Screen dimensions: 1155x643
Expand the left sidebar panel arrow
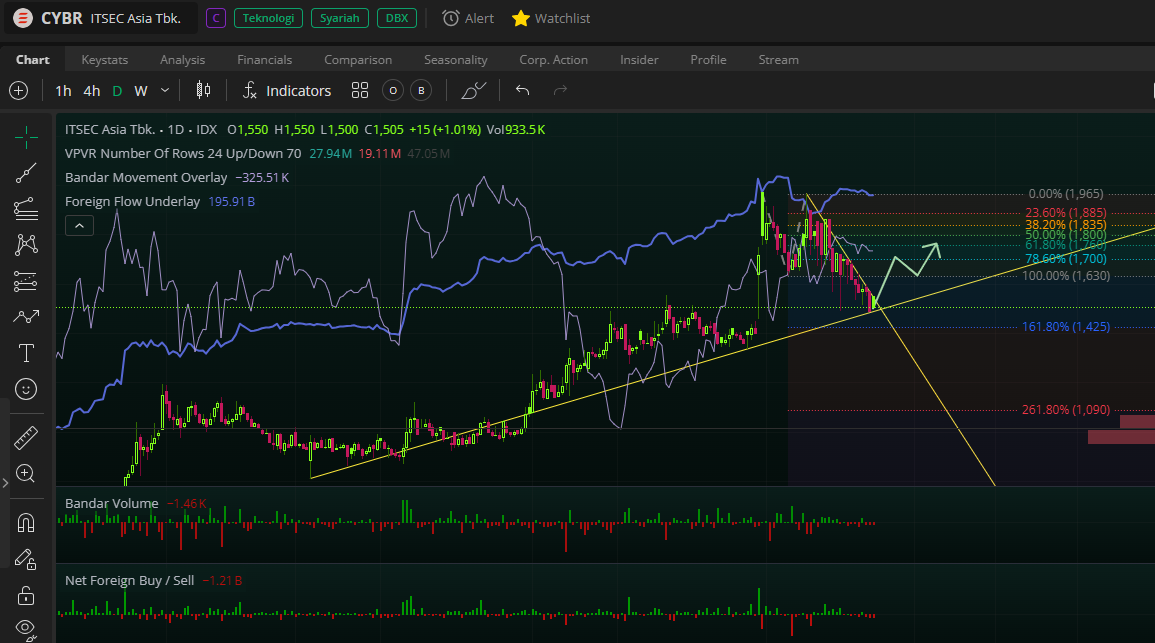[5, 483]
